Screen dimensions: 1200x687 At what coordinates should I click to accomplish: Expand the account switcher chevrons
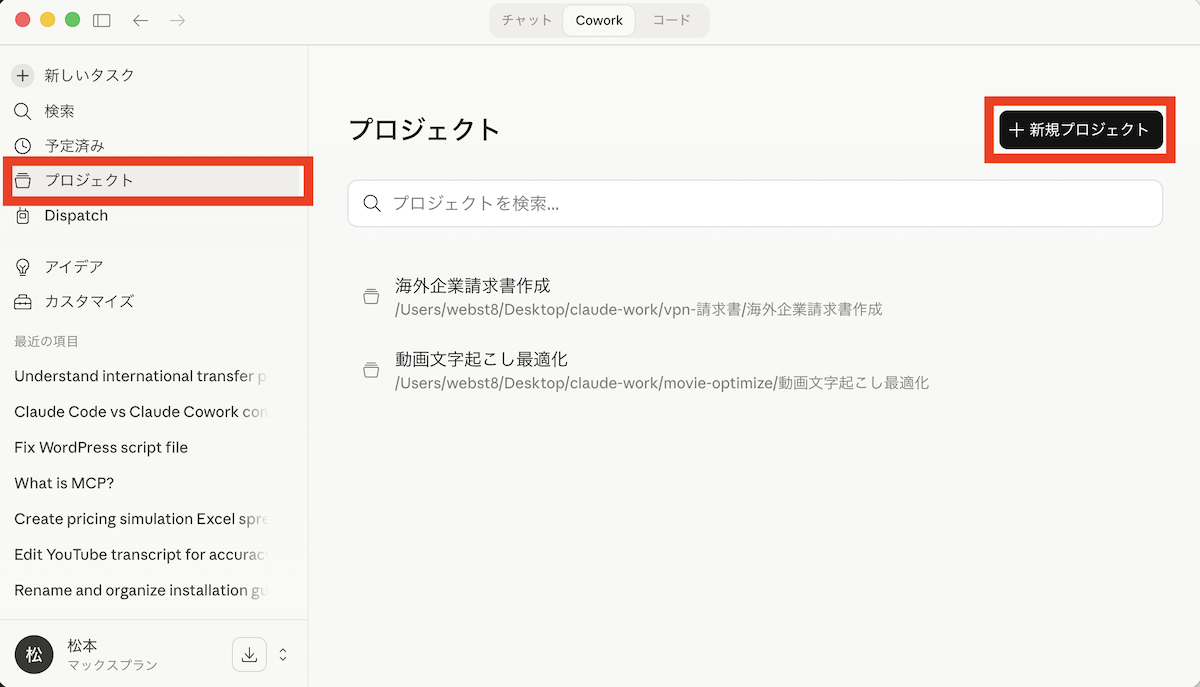click(x=283, y=654)
